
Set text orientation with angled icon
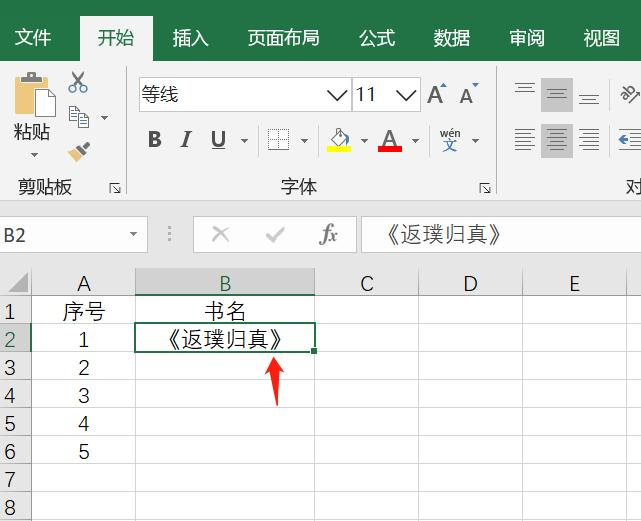(630, 94)
